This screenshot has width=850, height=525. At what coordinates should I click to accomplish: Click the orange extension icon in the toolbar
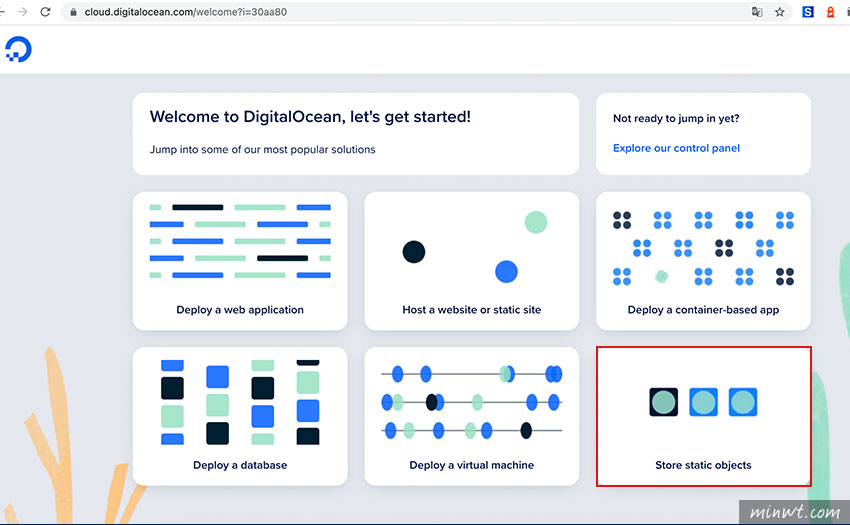point(830,12)
